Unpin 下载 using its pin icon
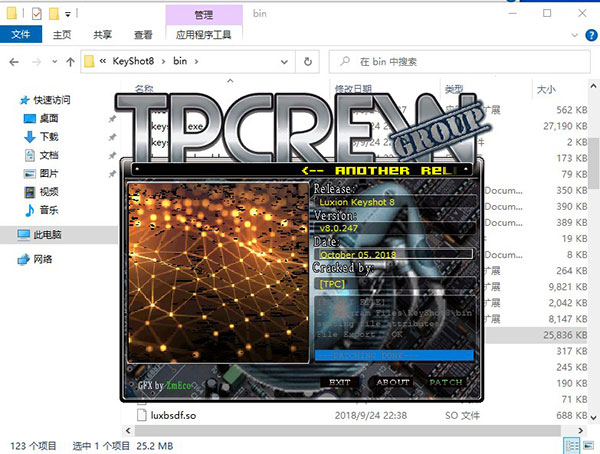Viewport: 600px width, 454px height. point(112,137)
